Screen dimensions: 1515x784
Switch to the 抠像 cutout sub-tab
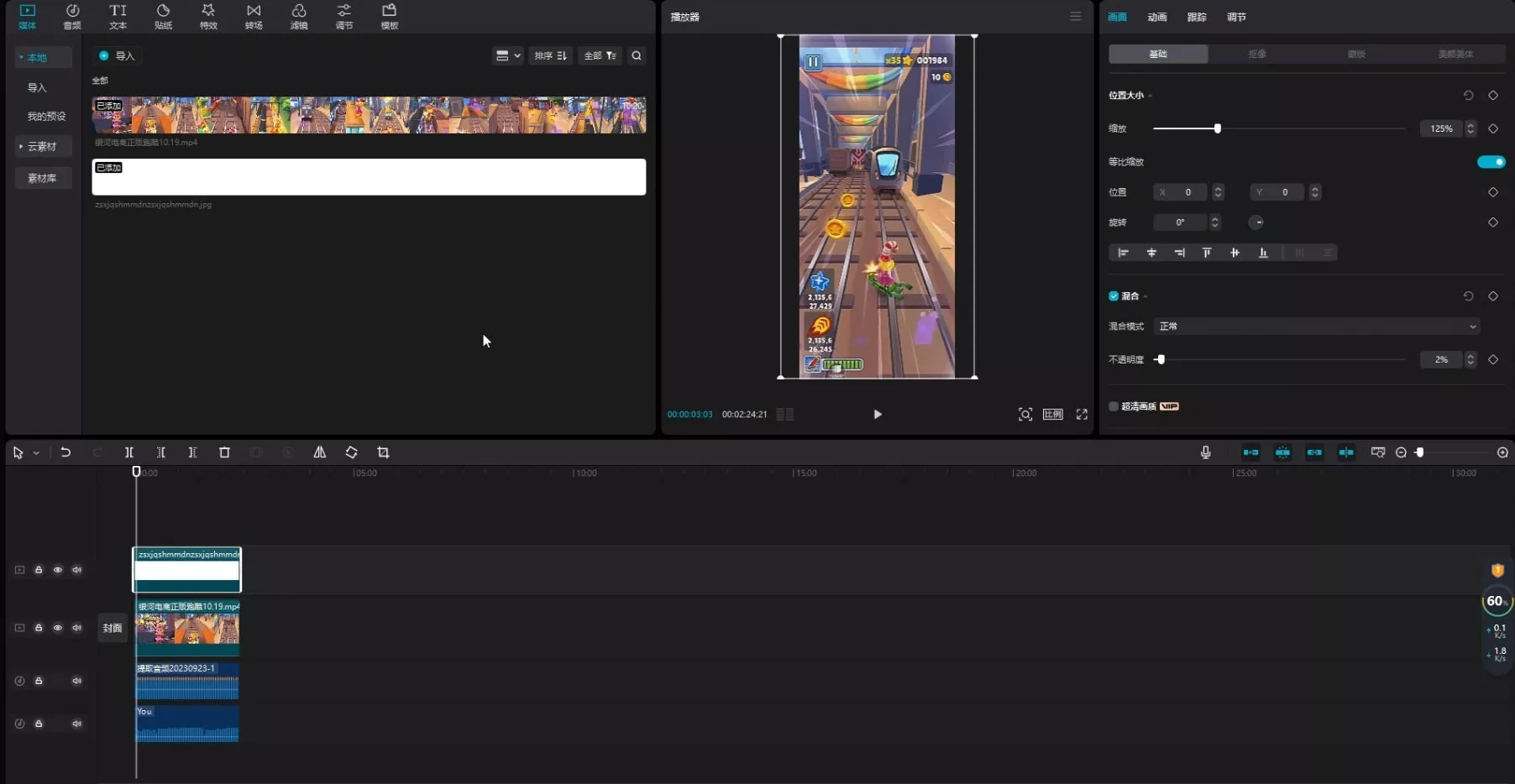(x=1256, y=54)
